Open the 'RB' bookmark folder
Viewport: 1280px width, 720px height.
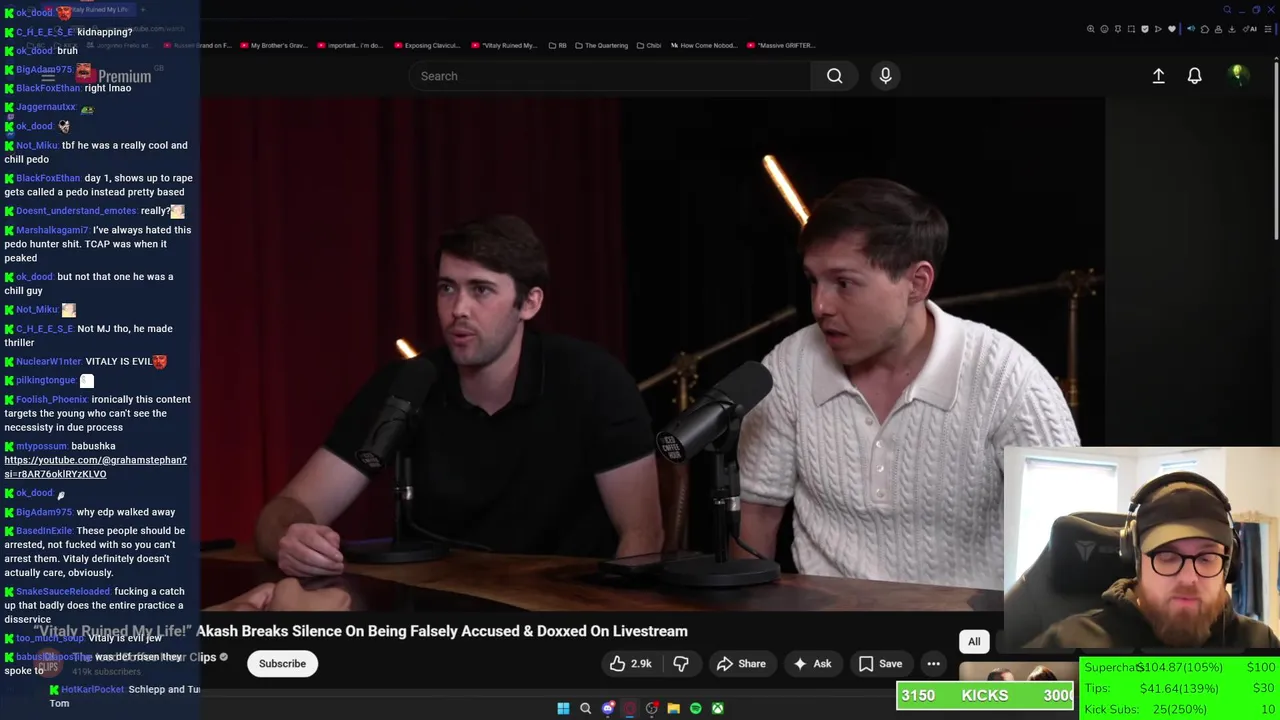tap(557, 45)
